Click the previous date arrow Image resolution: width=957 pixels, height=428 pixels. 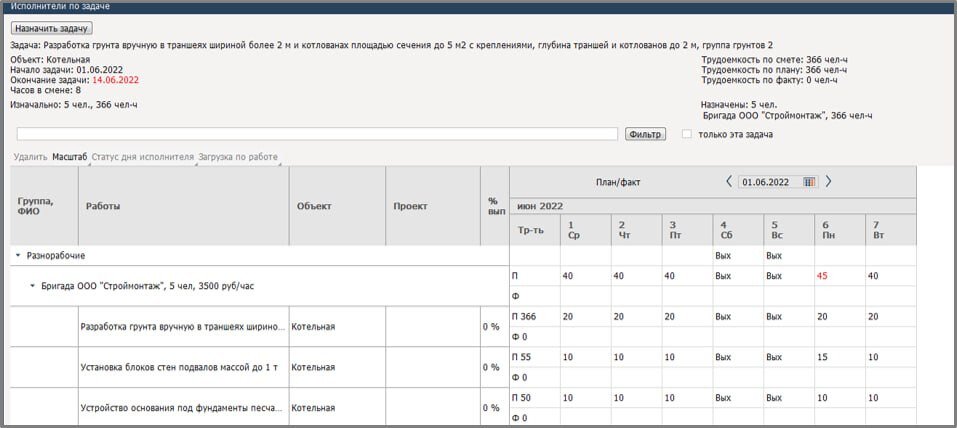[x=729, y=182]
